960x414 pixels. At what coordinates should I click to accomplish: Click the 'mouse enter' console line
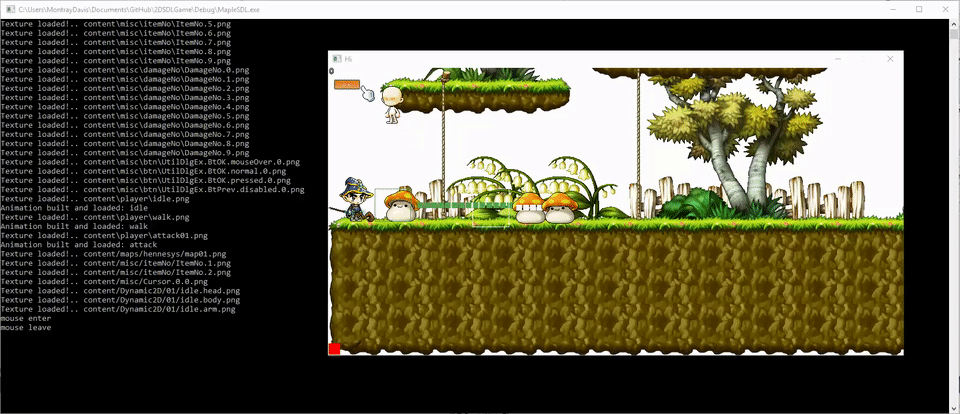[x=26, y=318]
